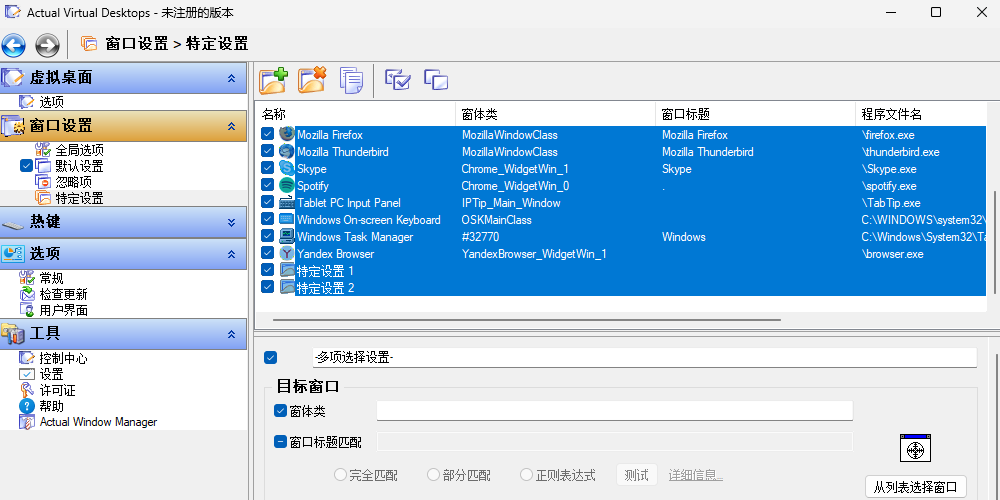Click the 测试 button
1000x500 pixels.
coord(636,475)
